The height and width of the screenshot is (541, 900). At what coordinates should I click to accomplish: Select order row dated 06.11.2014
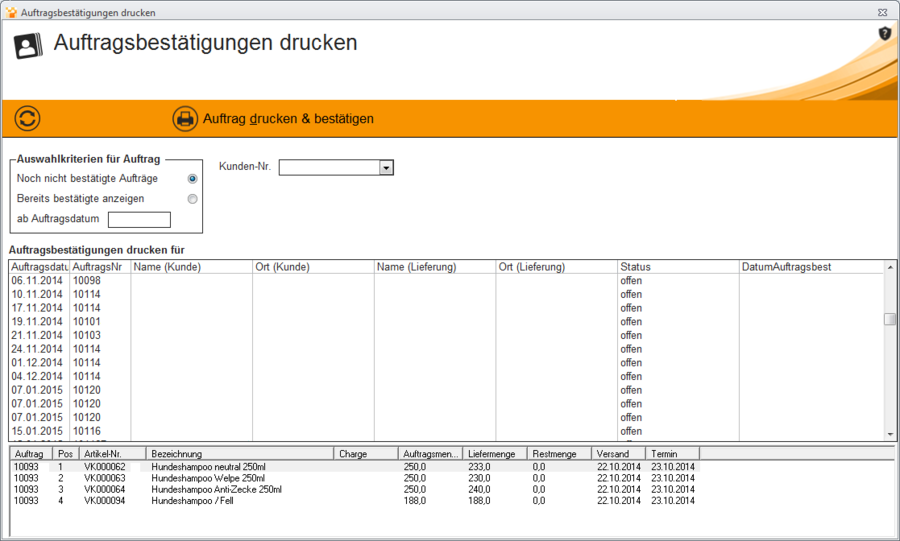click(446, 281)
